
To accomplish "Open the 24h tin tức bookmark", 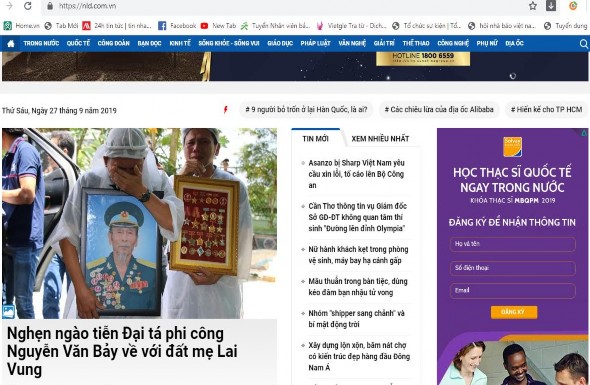I will click(x=117, y=26).
